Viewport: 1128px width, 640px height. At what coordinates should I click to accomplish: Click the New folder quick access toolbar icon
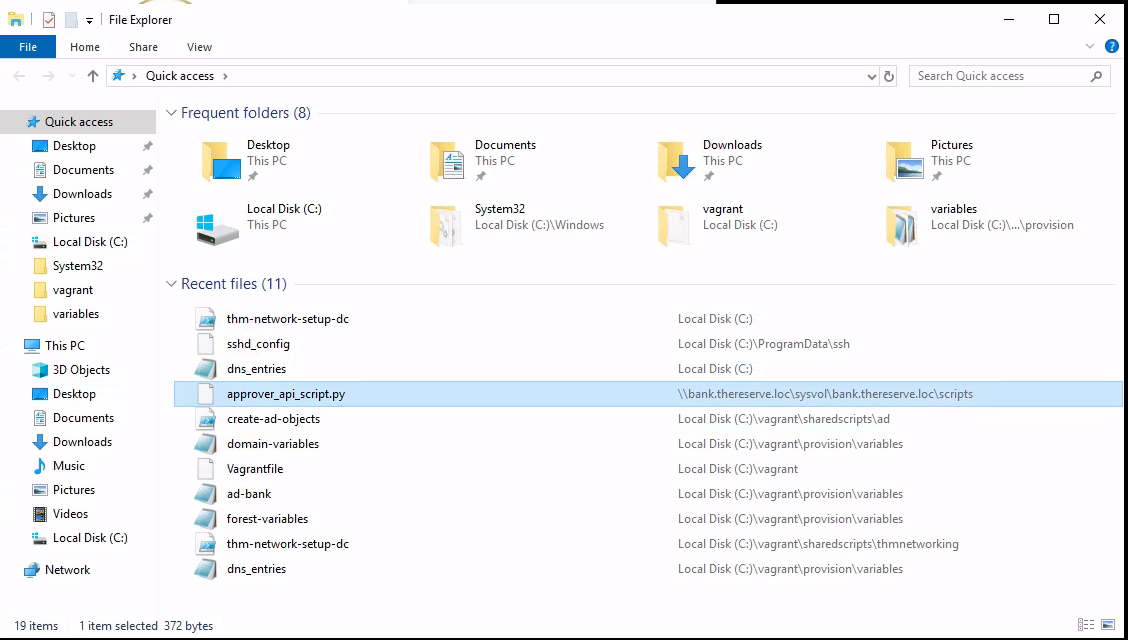pos(70,20)
